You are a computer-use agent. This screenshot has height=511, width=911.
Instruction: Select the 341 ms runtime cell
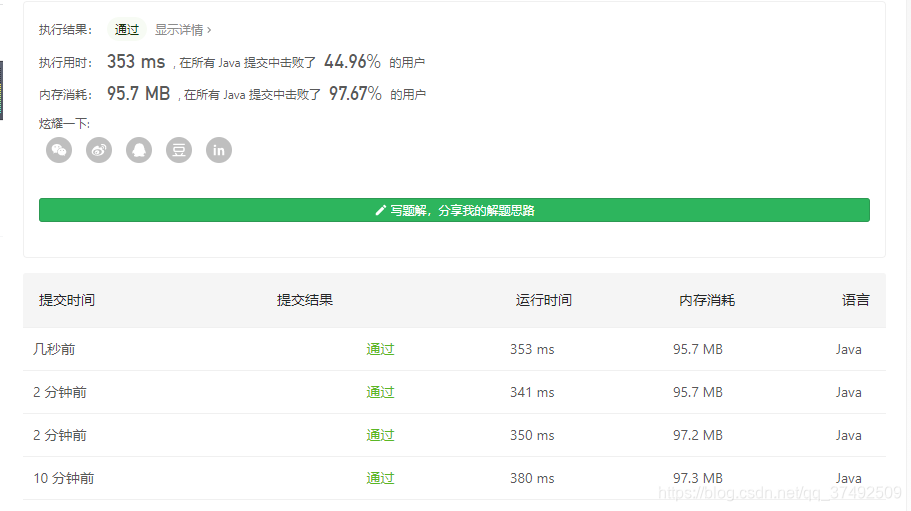point(532,392)
